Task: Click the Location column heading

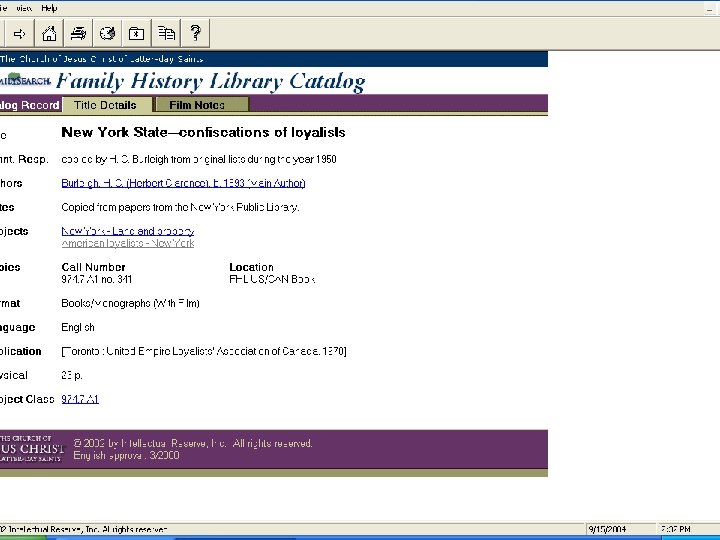Action: (251, 267)
